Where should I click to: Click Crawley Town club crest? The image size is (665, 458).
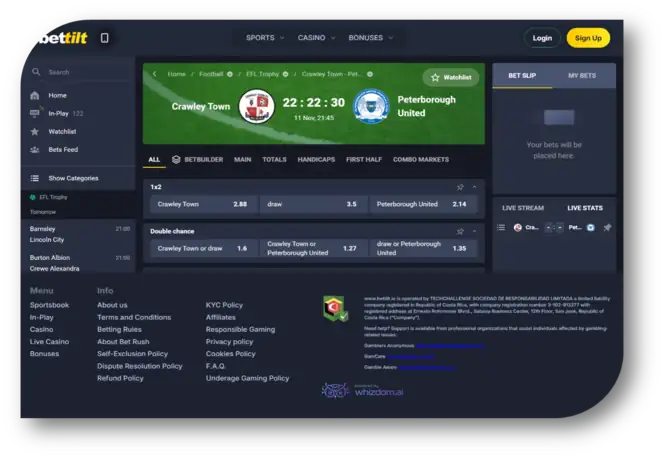point(257,106)
